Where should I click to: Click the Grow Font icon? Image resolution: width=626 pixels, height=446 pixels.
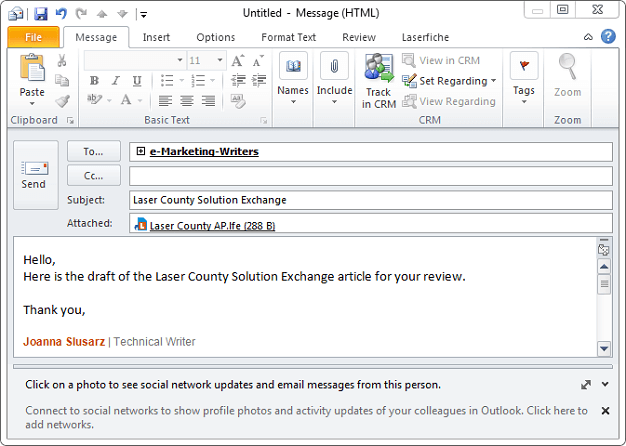(238, 61)
